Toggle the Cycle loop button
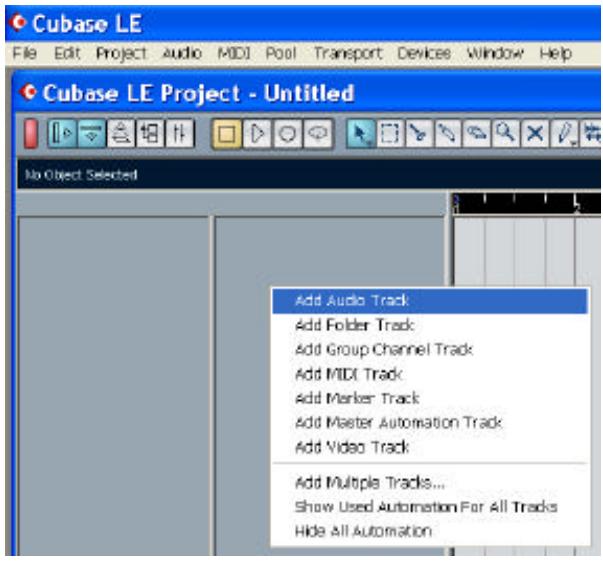This screenshot has height=562, width=603. click(318, 134)
